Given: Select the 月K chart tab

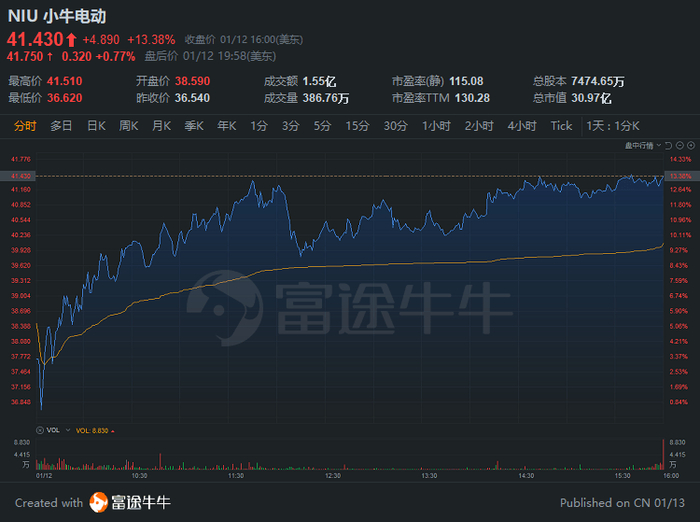Looking at the screenshot, I should click(x=161, y=126).
